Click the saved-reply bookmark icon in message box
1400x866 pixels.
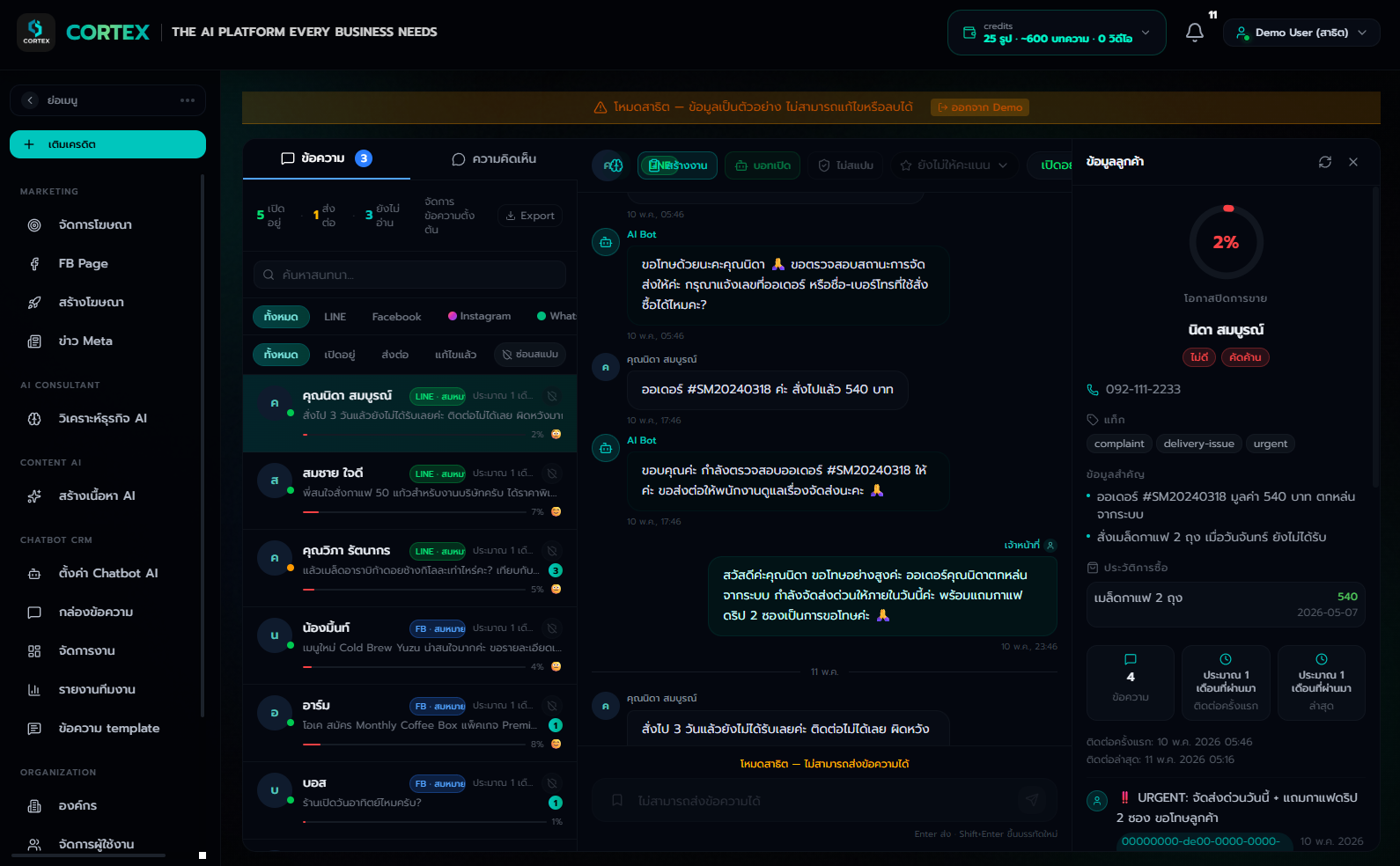(x=617, y=801)
